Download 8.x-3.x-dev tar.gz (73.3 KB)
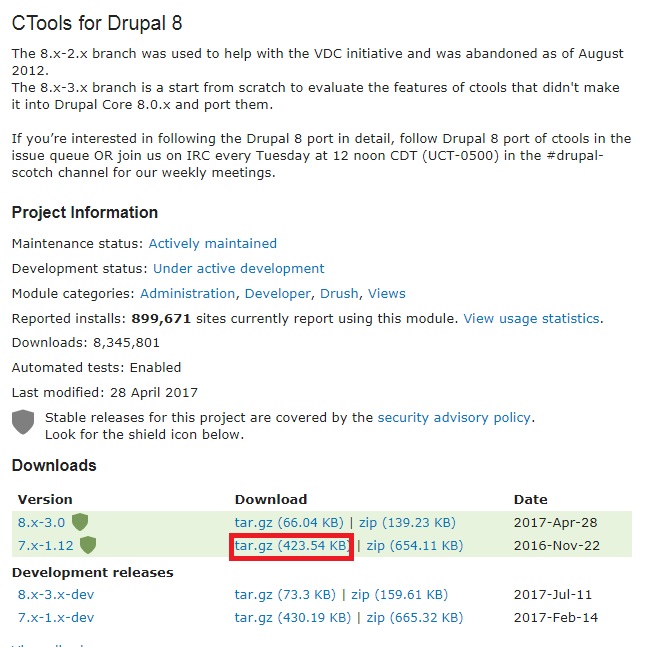Image resolution: width=651 pixels, height=647 pixels. [285, 595]
